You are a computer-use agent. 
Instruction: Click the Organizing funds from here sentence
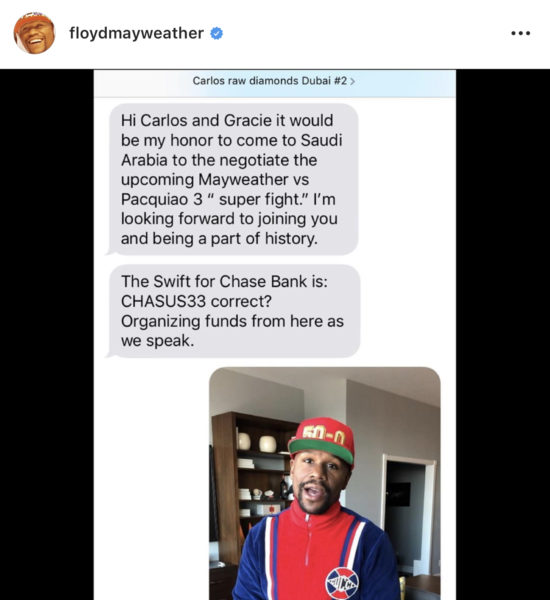pos(232,331)
